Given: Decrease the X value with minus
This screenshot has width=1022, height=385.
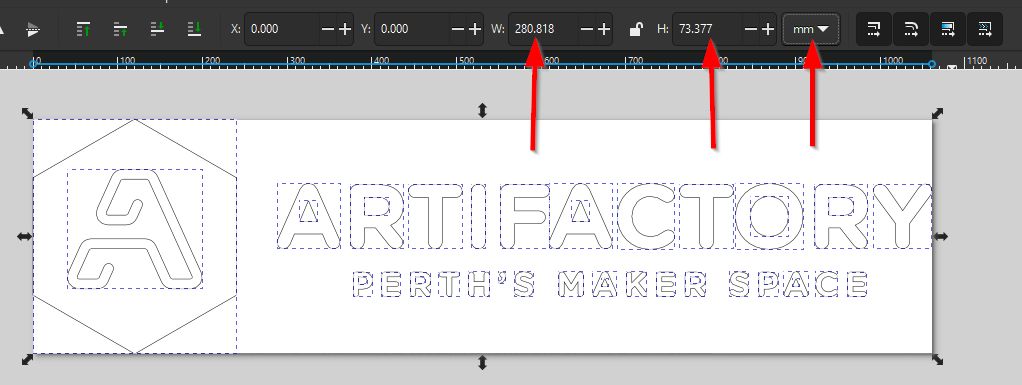Looking at the screenshot, I should (x=328, y=29).
